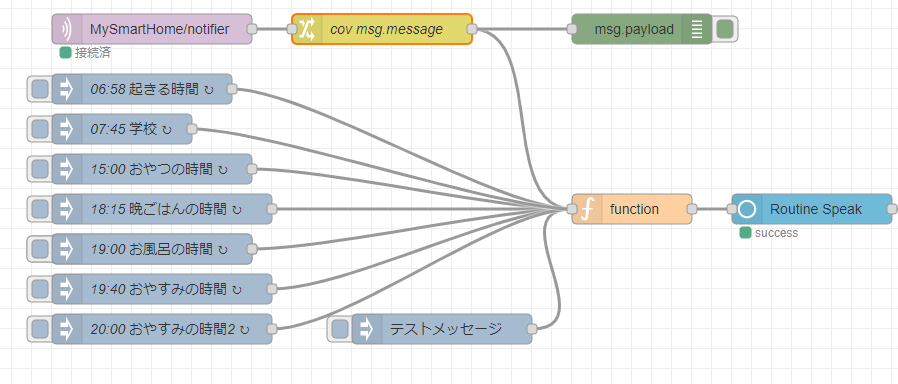The width and height of the screenshot is (898, 384).
Task: Trigger the テストメッセージ inject button
Action: click(340, 329)
